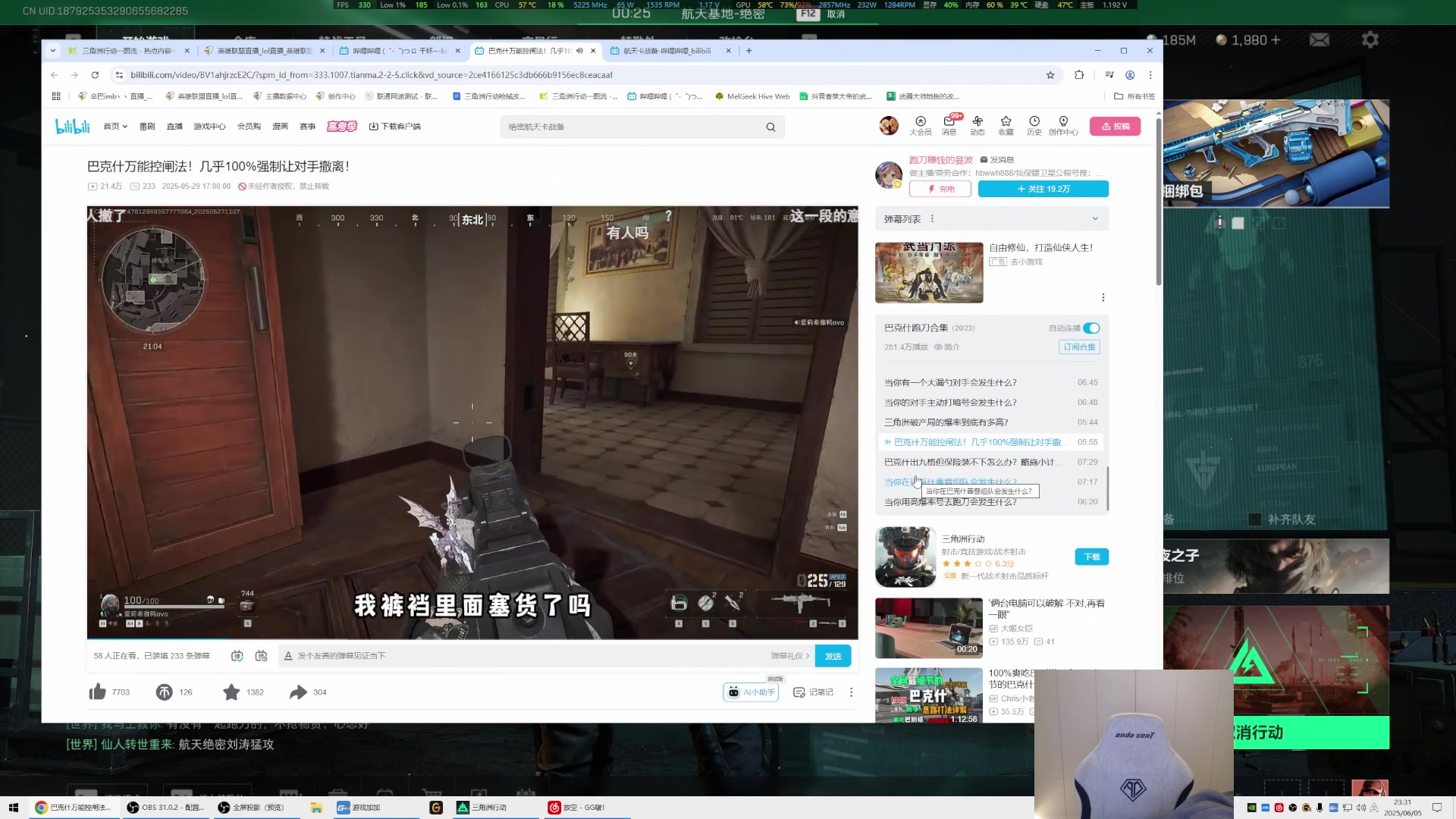The height and width of the screenshot is (819, 1456).
Task: Click the magnifier search icon in search box
Action: click(770, 127)
